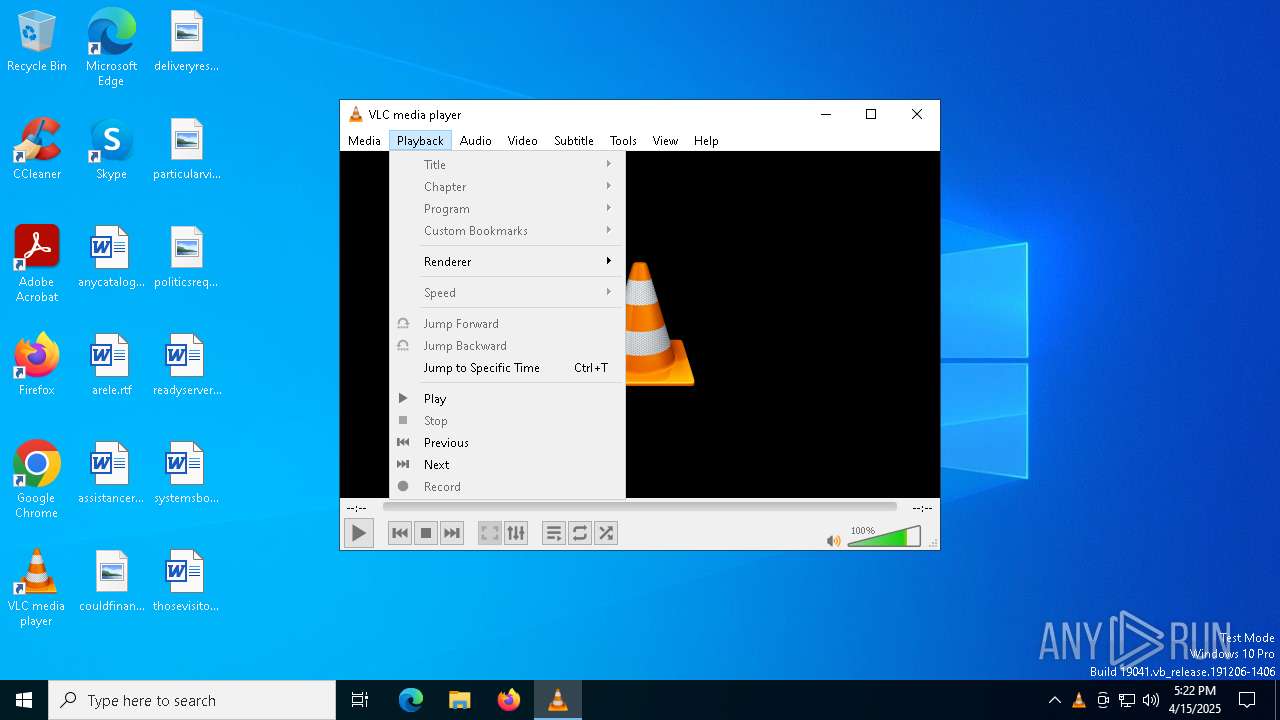This screenshot has width=1280, height=720.
Task: Show extended settings (equalizer) button
Action: click(x=516, y=533)
